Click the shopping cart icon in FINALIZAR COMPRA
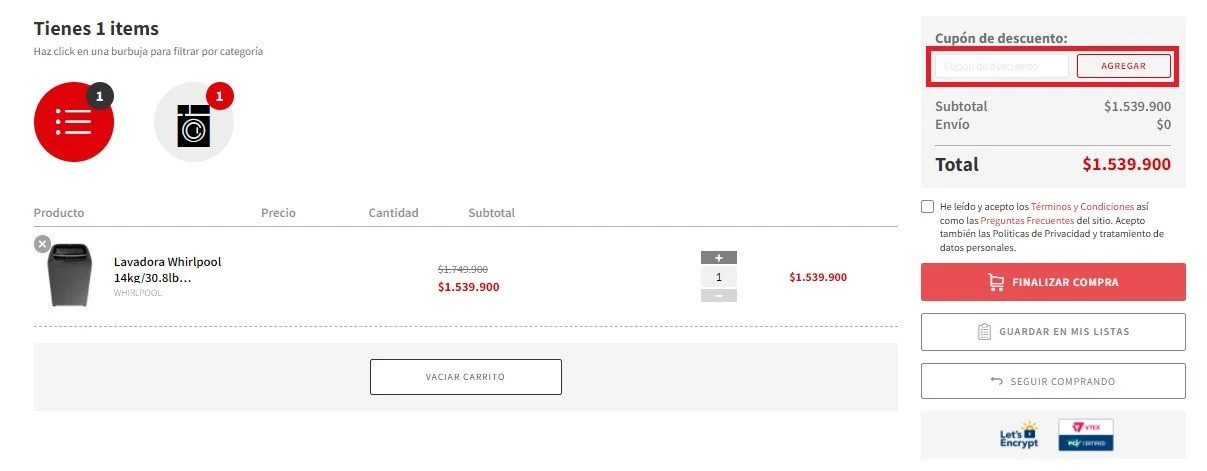Viewport: 1207px width, 471px height. (x=996, y=282)
